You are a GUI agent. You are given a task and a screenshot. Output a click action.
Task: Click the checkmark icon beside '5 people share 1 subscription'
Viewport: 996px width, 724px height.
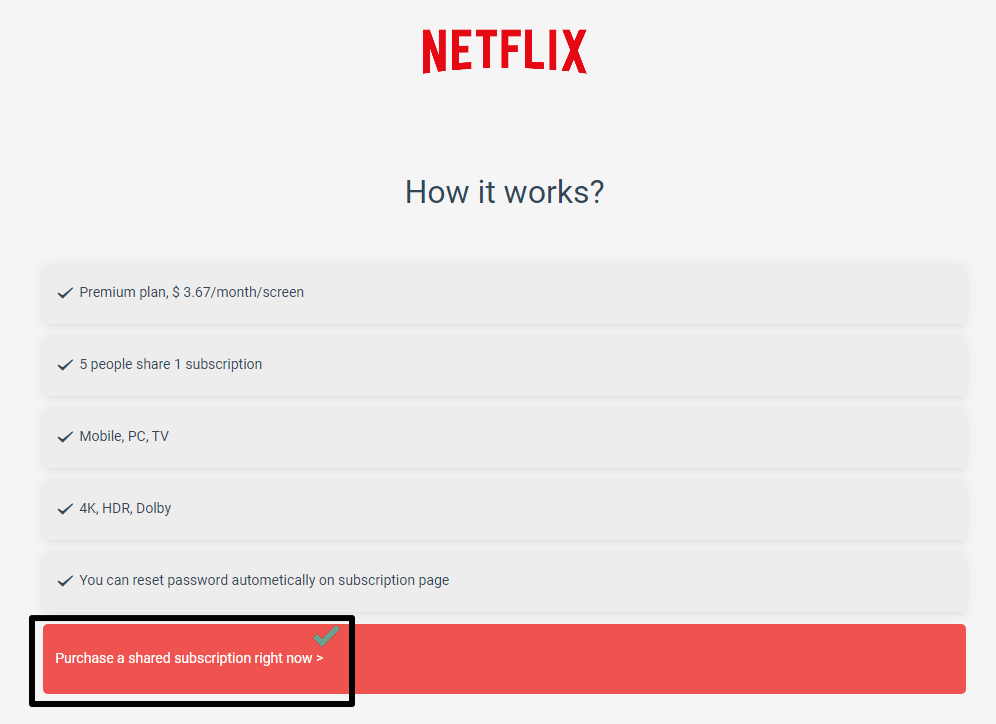(x=65, y=365)
